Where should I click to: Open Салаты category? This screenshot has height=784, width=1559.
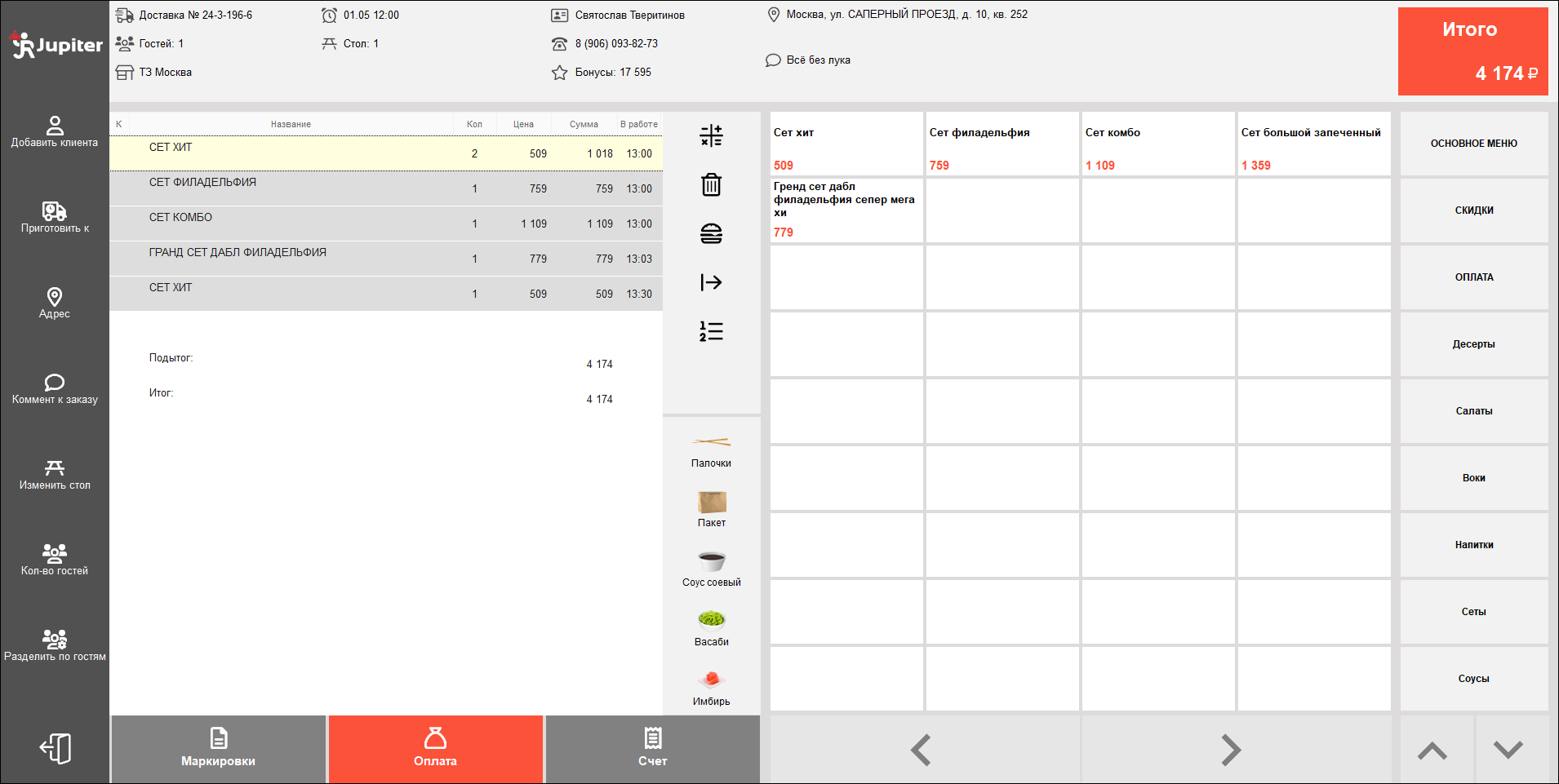point(1474,411)
